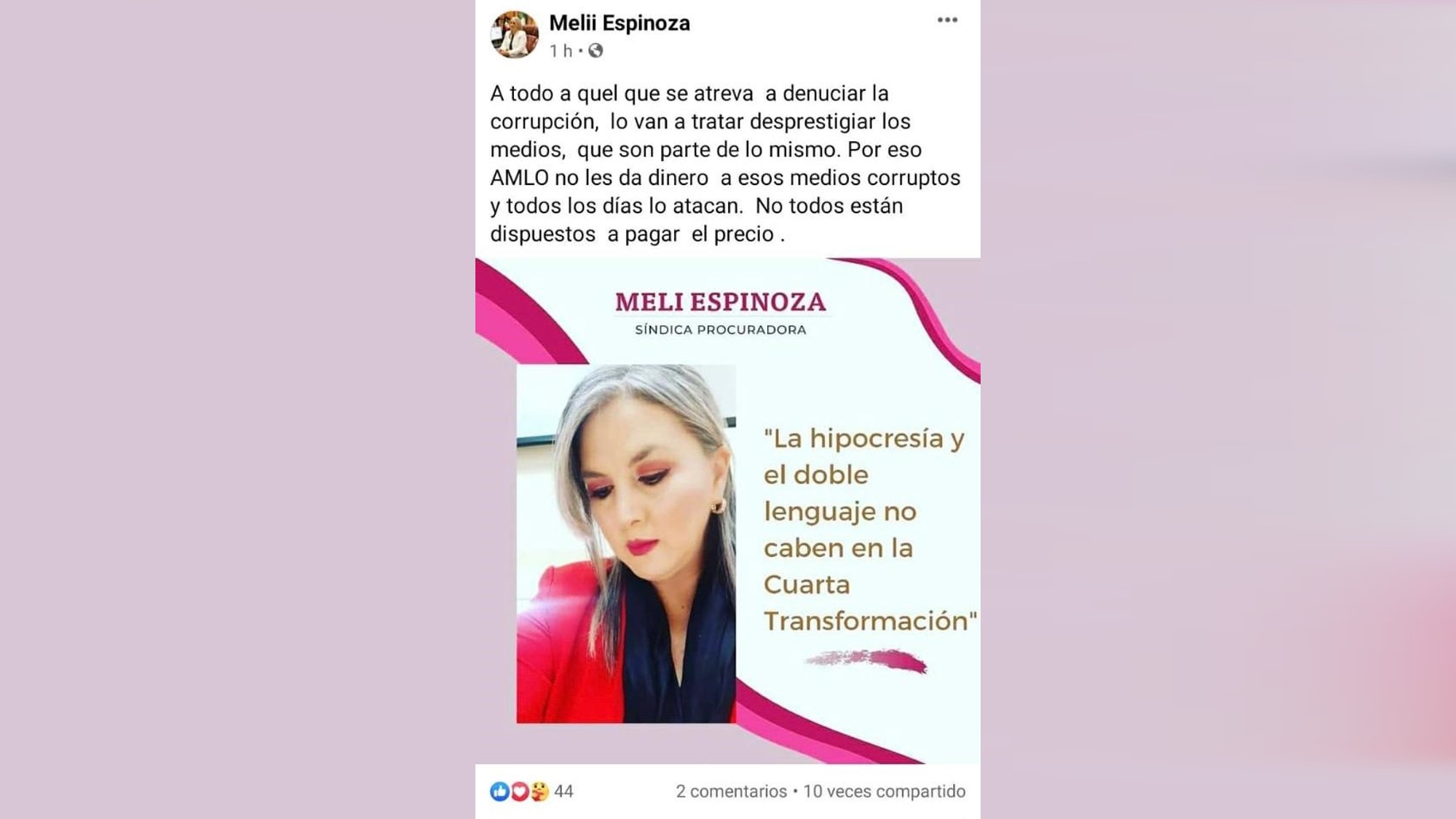Click the red heart Love reaction icon
This screenshot has width=1456, height=819.
point(519,791)
